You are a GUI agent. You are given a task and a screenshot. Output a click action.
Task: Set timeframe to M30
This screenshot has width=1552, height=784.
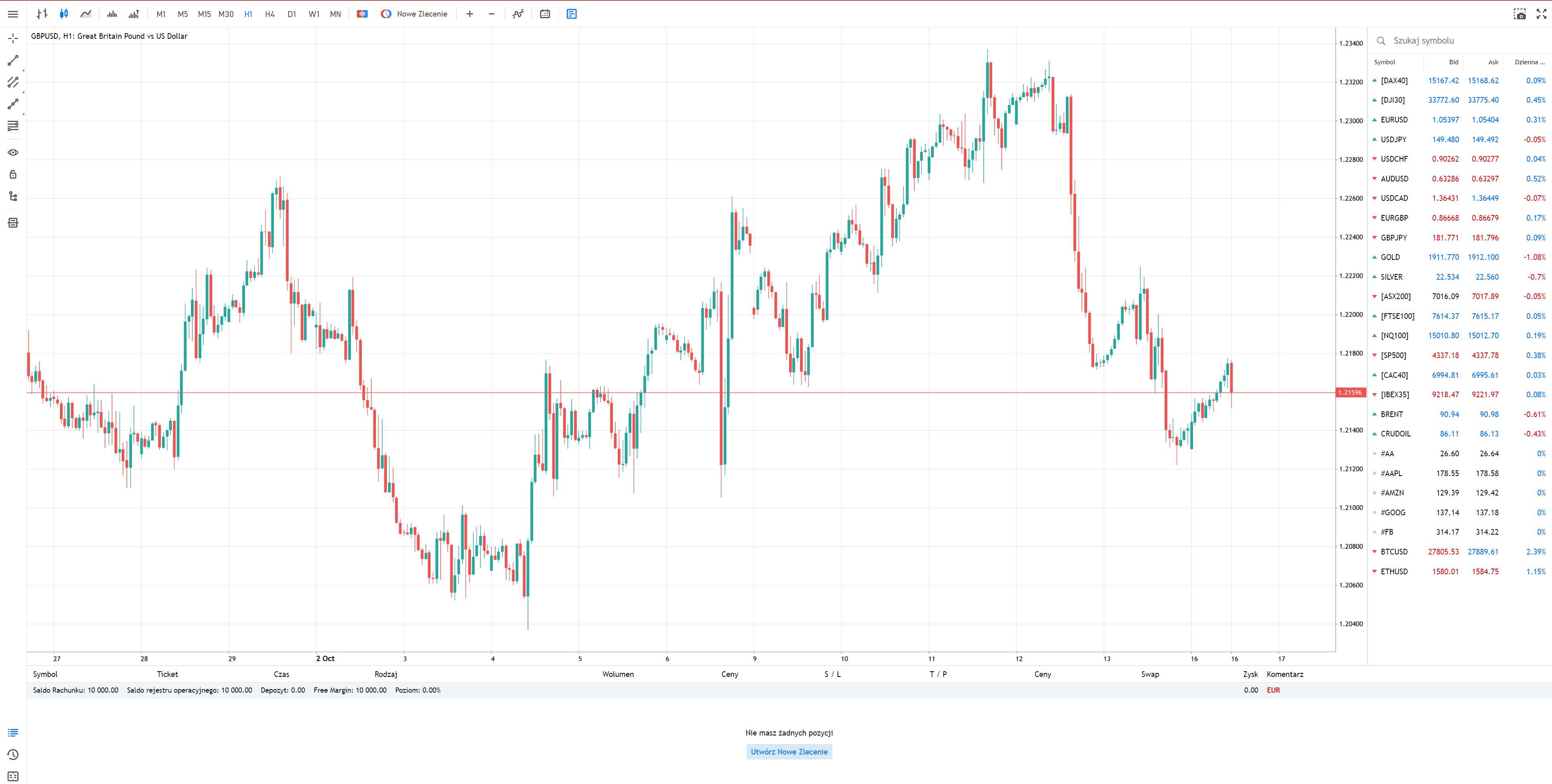coord(226,14)
